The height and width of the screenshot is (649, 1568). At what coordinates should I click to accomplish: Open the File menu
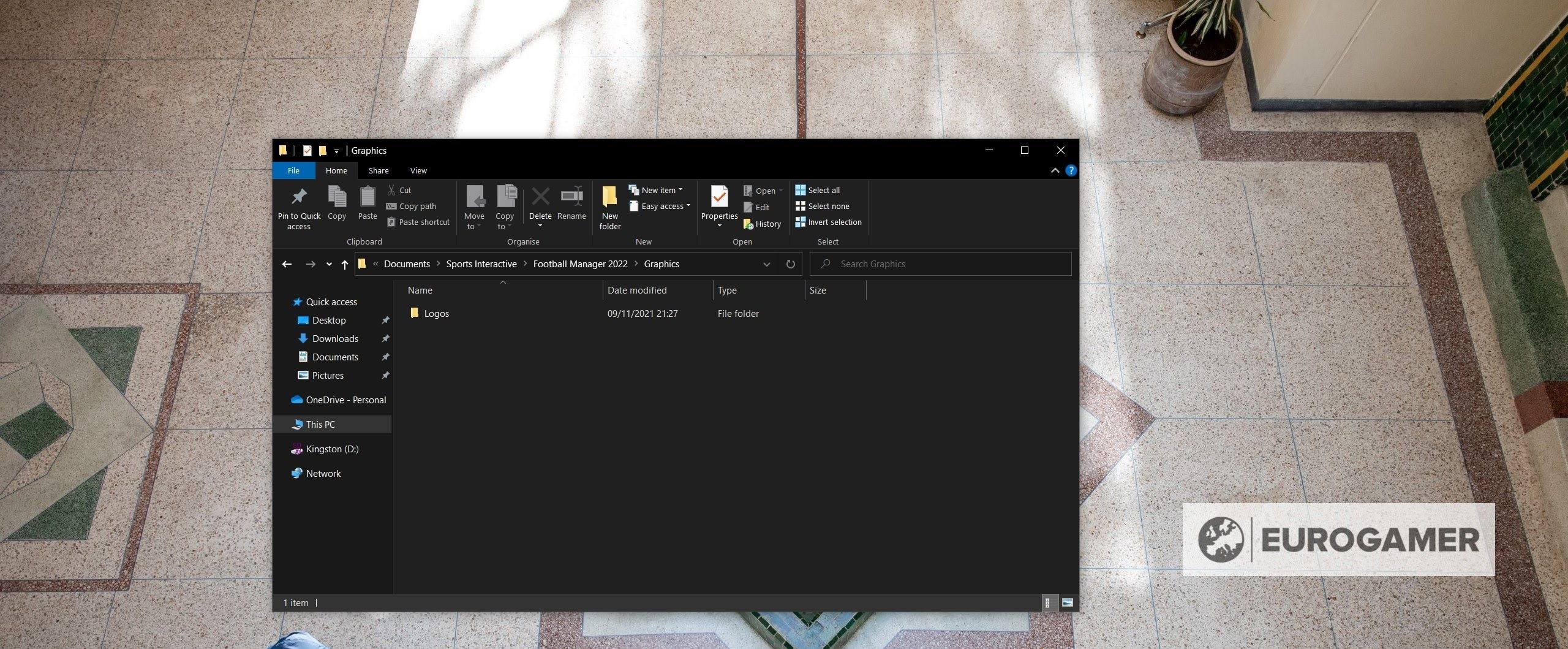click(293, 170)
